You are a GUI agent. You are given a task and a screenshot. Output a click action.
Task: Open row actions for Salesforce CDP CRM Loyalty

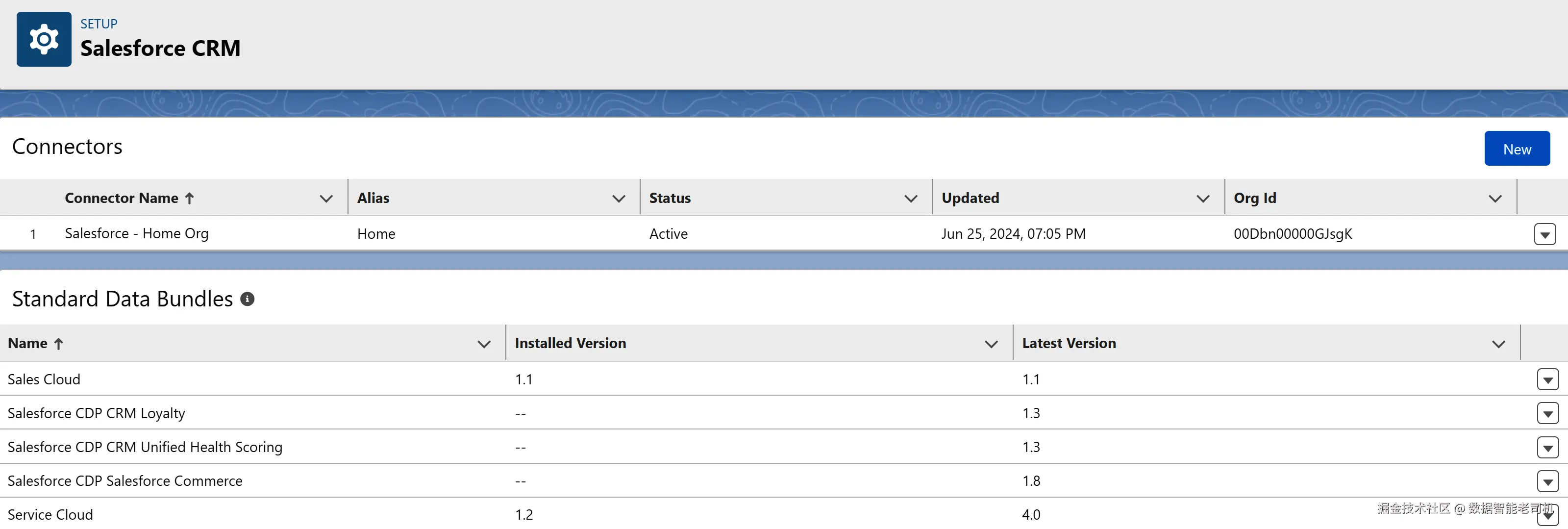point(1547,414)
